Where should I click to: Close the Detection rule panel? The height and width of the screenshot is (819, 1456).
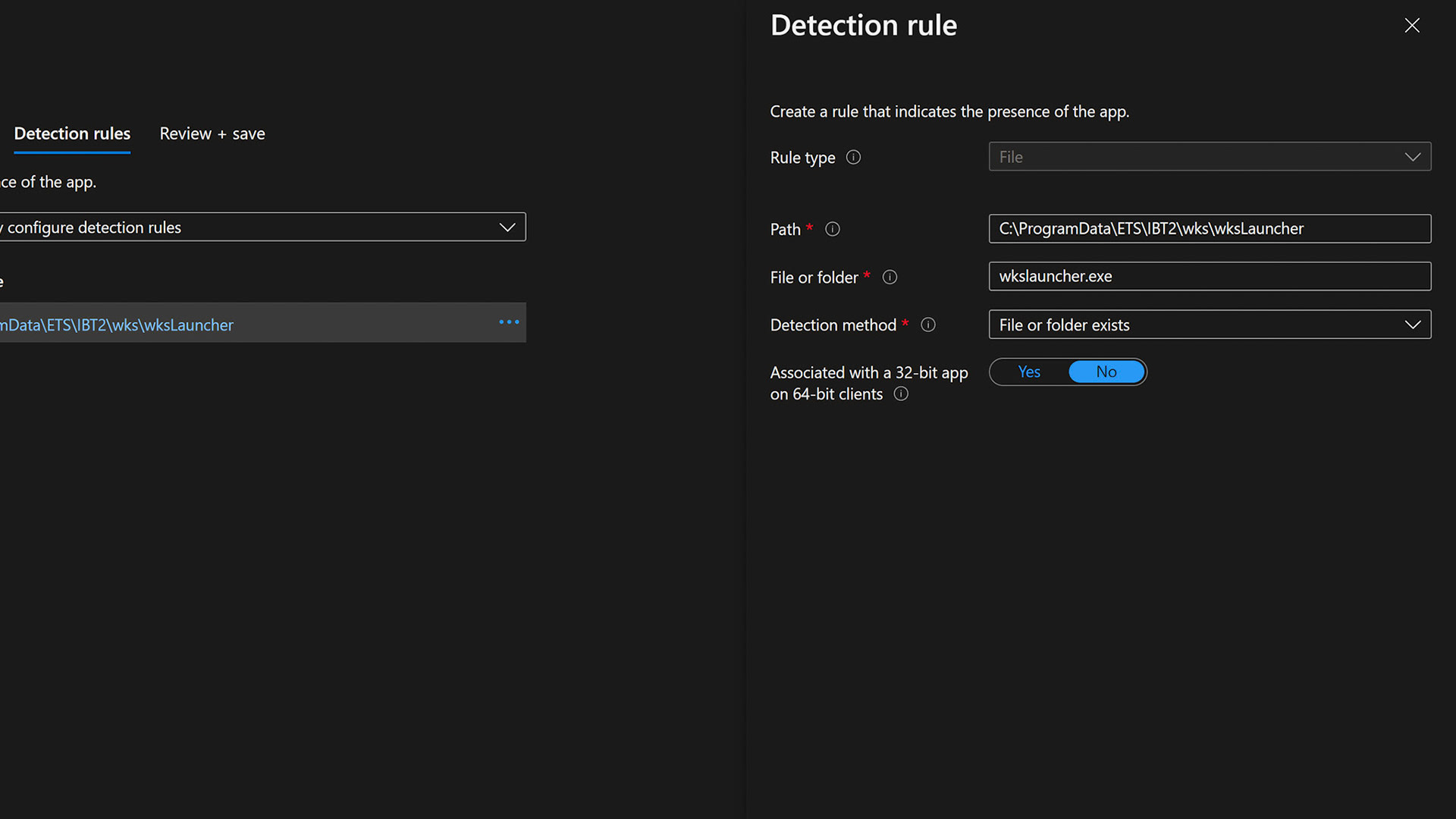[1411, 26]
